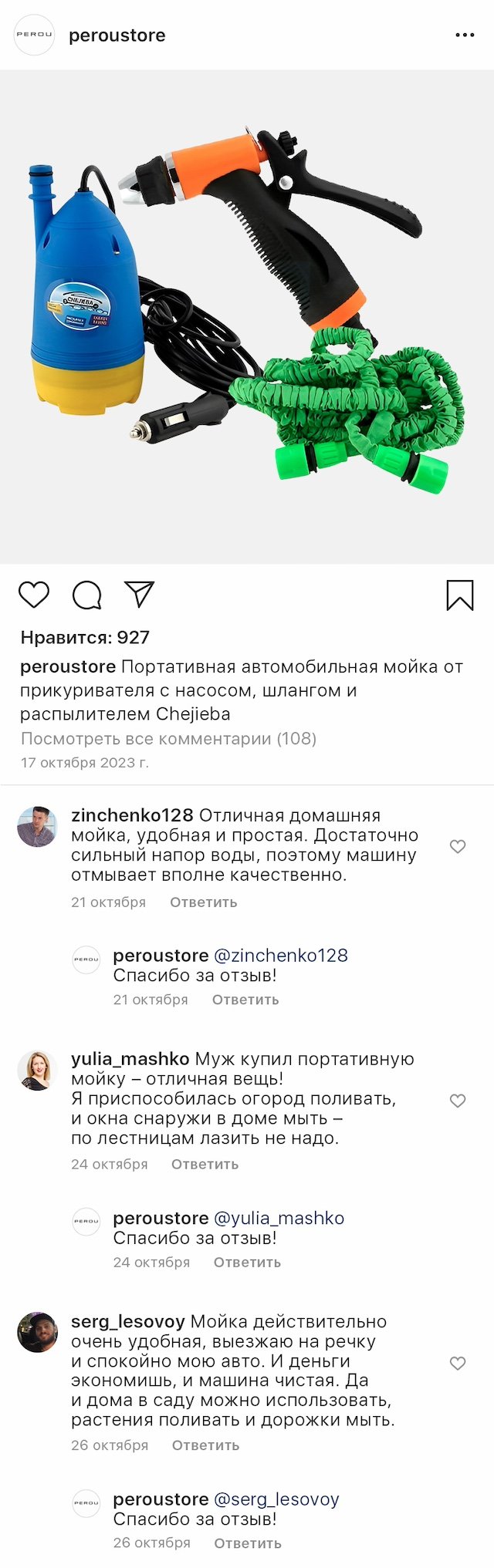Open the car washer product photo
Image resolution: width=494 pixels, height=1568 pixels.
[x=247, y=316]
